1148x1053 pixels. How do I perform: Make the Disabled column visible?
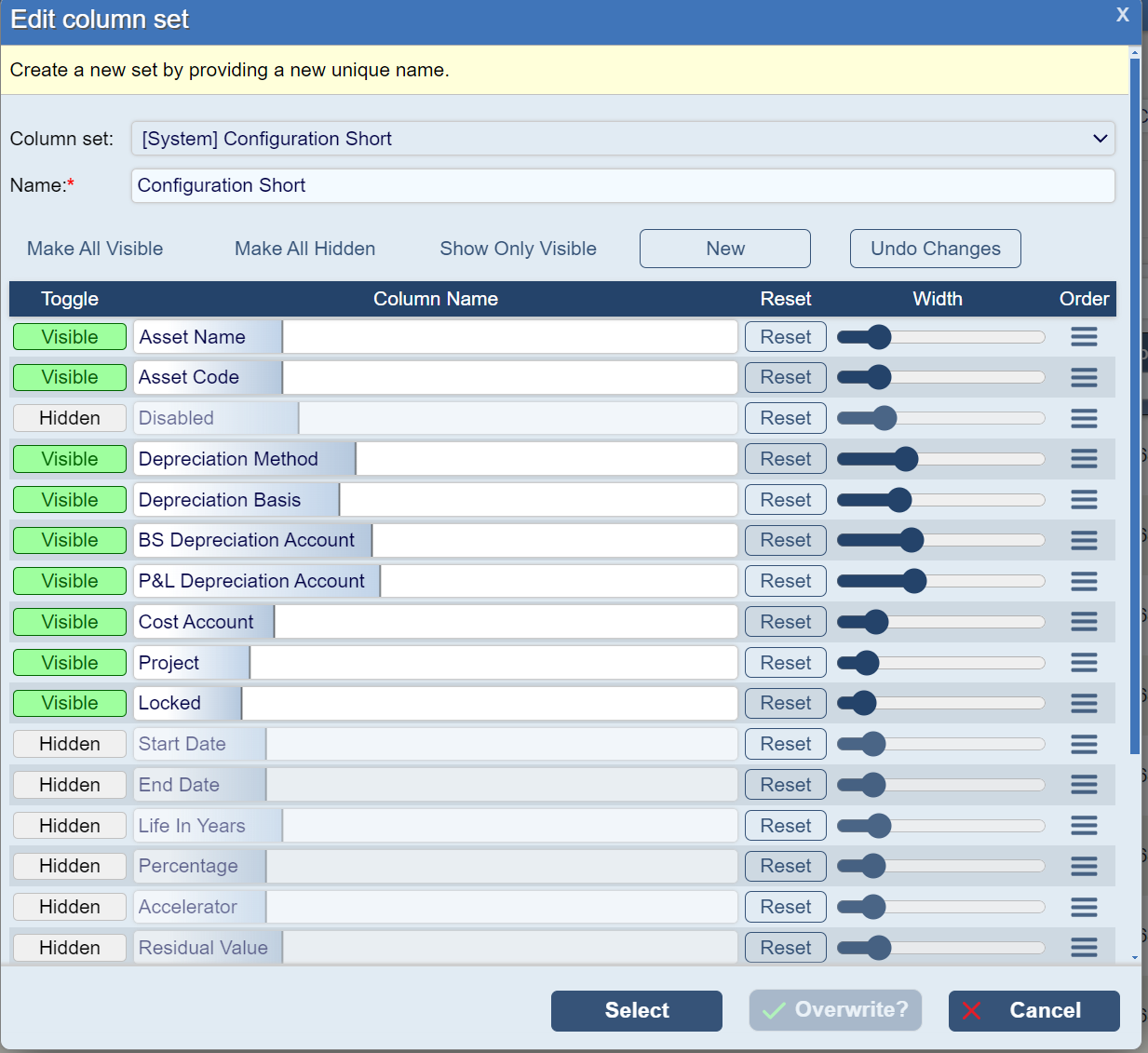tap(69, 418)
